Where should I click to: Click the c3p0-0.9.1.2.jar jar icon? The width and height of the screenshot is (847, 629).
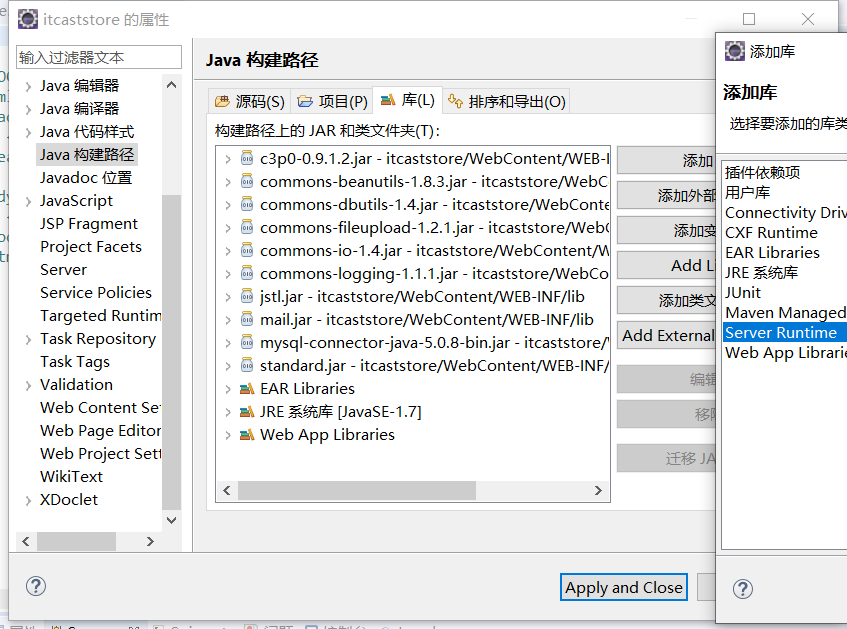(247, 158)
